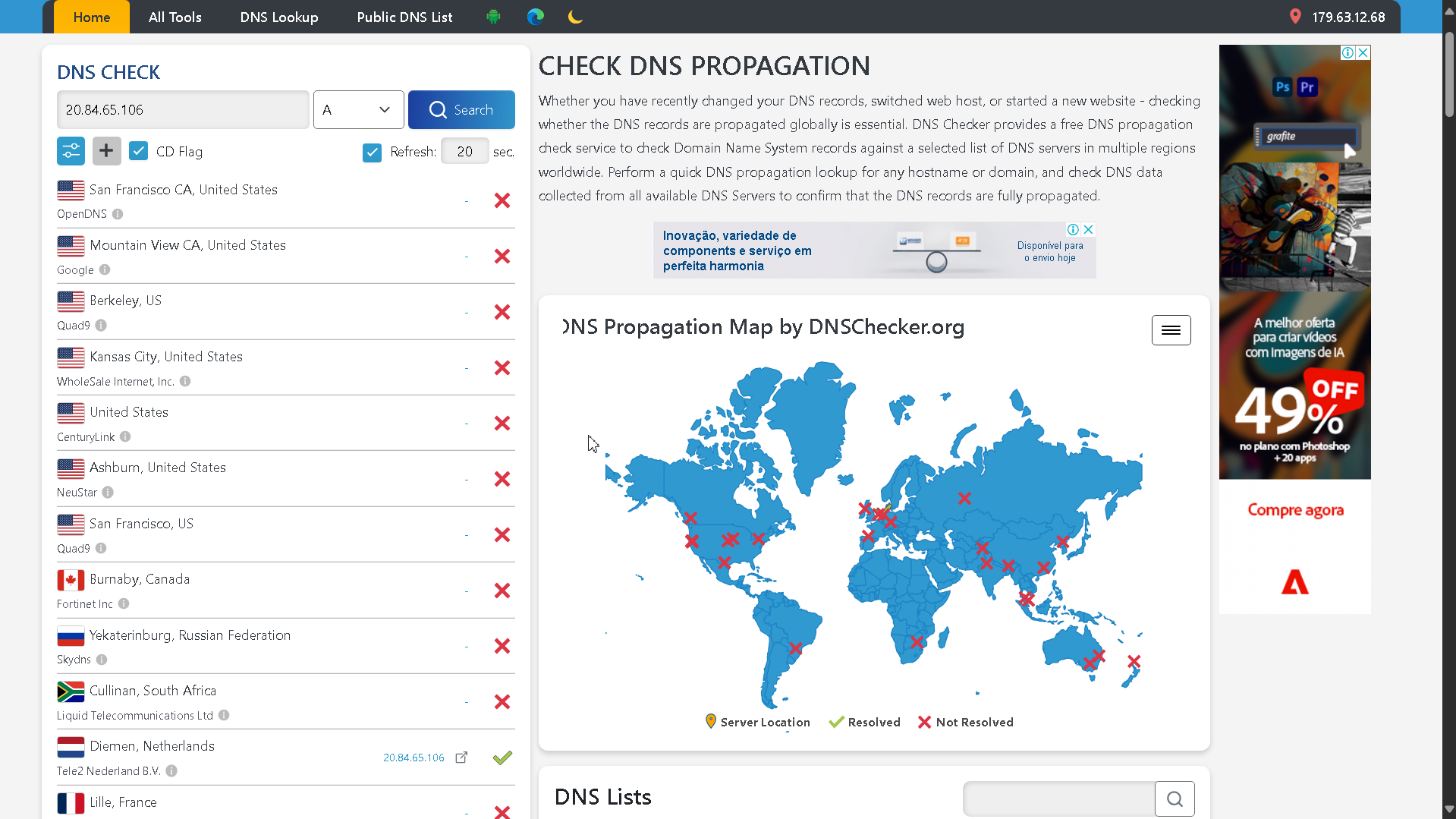Click the Search button

[x=461, y=110]
